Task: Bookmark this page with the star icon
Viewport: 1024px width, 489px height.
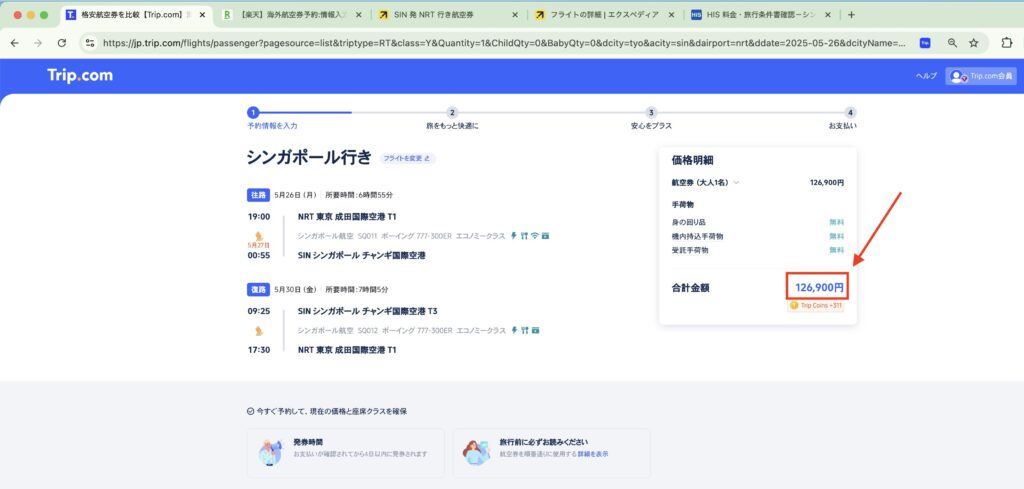Action: coord(974,43)
